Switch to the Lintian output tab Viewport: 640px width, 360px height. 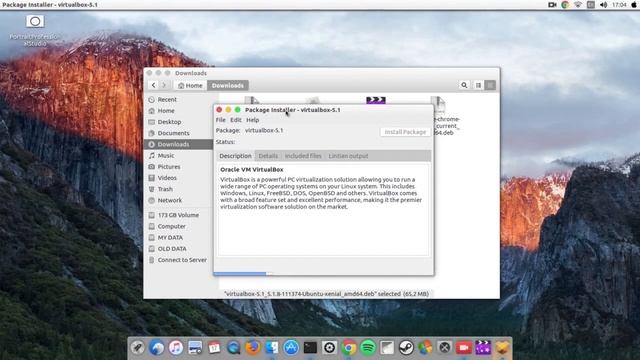coord(348,156)
